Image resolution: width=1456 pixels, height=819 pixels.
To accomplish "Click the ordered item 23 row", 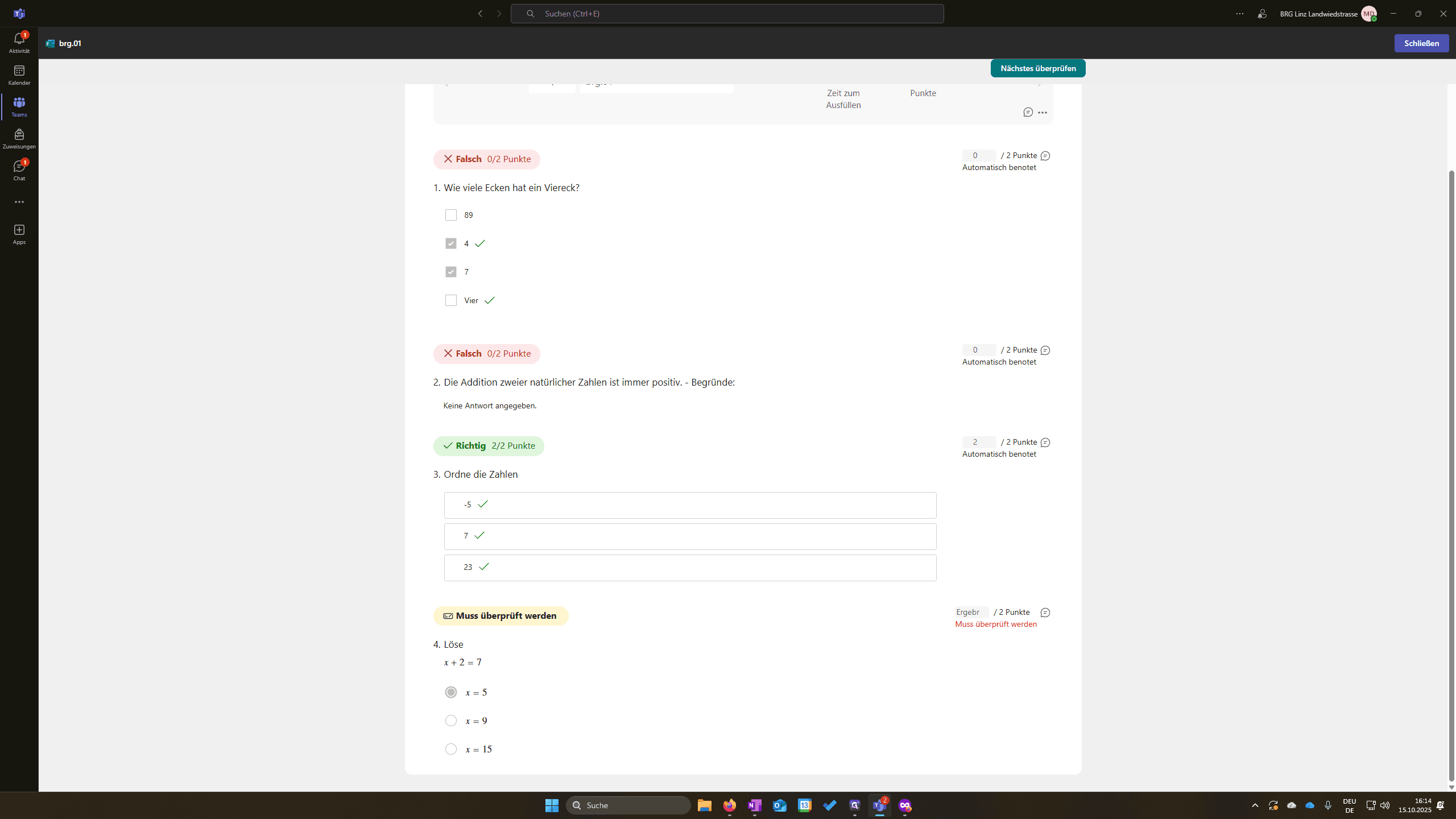I will tap(690, 568).
